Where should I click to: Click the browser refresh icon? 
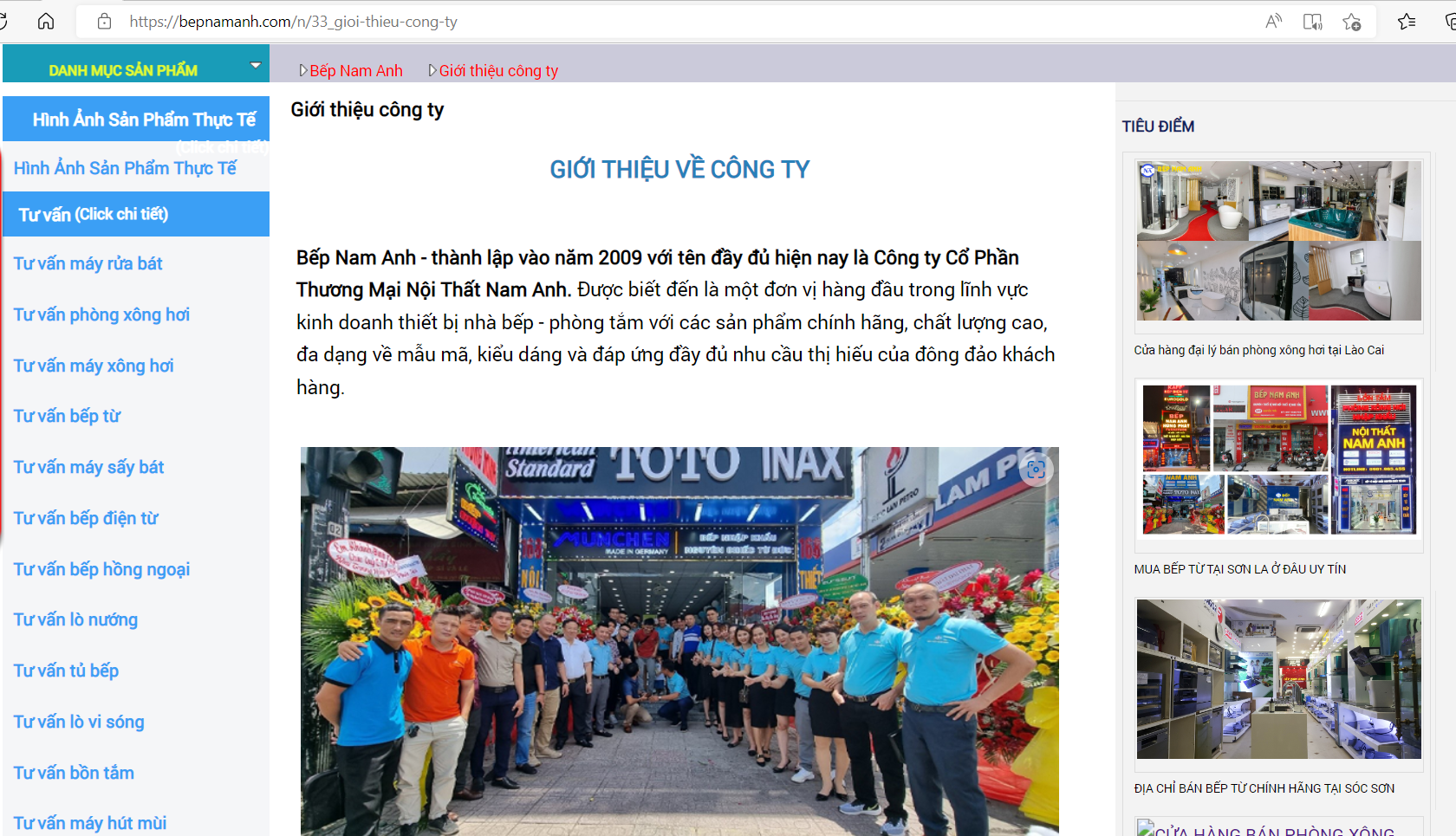click(x=3, y=22)
